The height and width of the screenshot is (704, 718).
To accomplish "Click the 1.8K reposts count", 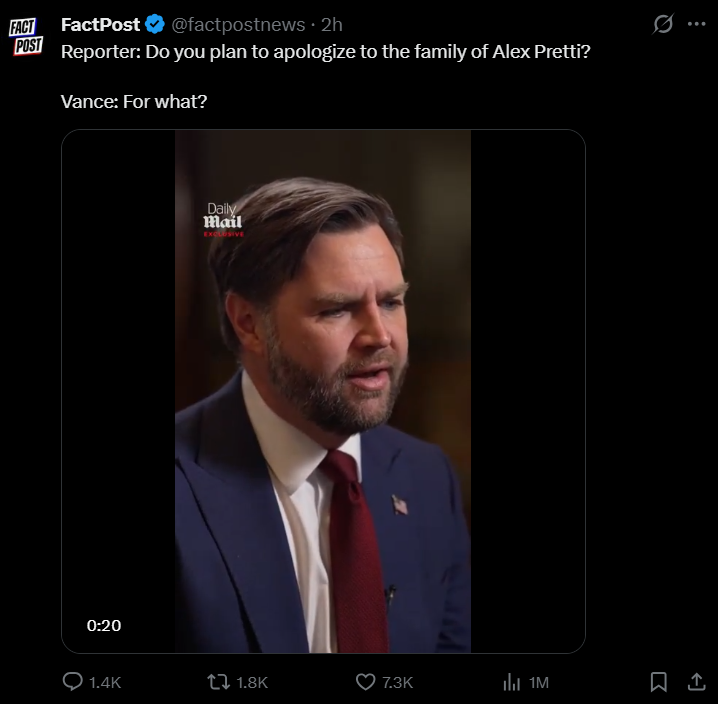I will pyautogui.click(x=252, y=682).
